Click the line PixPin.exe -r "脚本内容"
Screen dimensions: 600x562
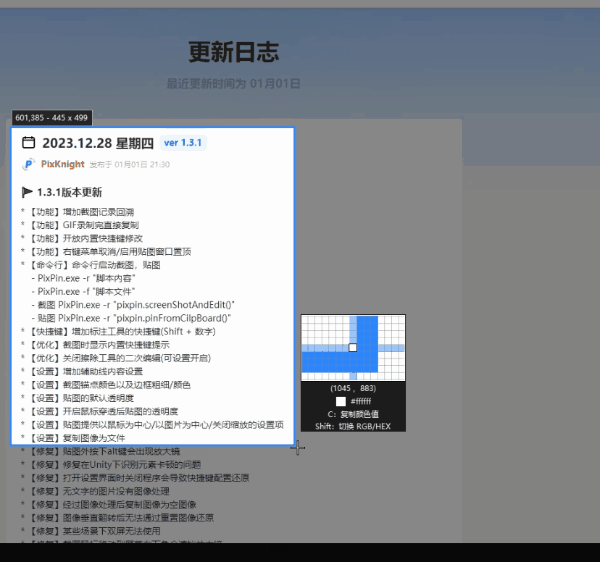point(84,278)
